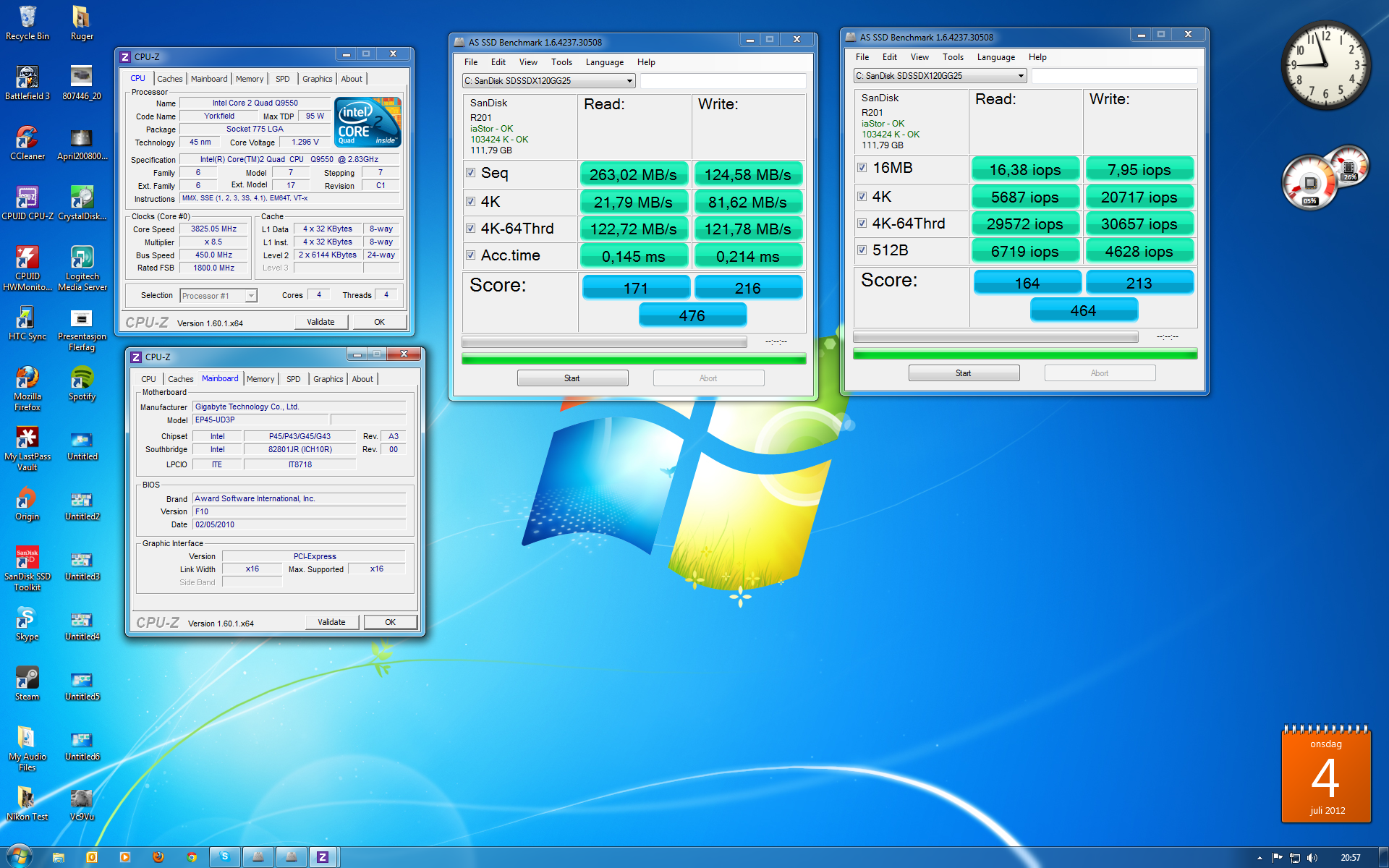The height and width of the screenshot is (868, 1389).
Task: Open the Processor #1 selection dropdown
Action: [218, 296]
